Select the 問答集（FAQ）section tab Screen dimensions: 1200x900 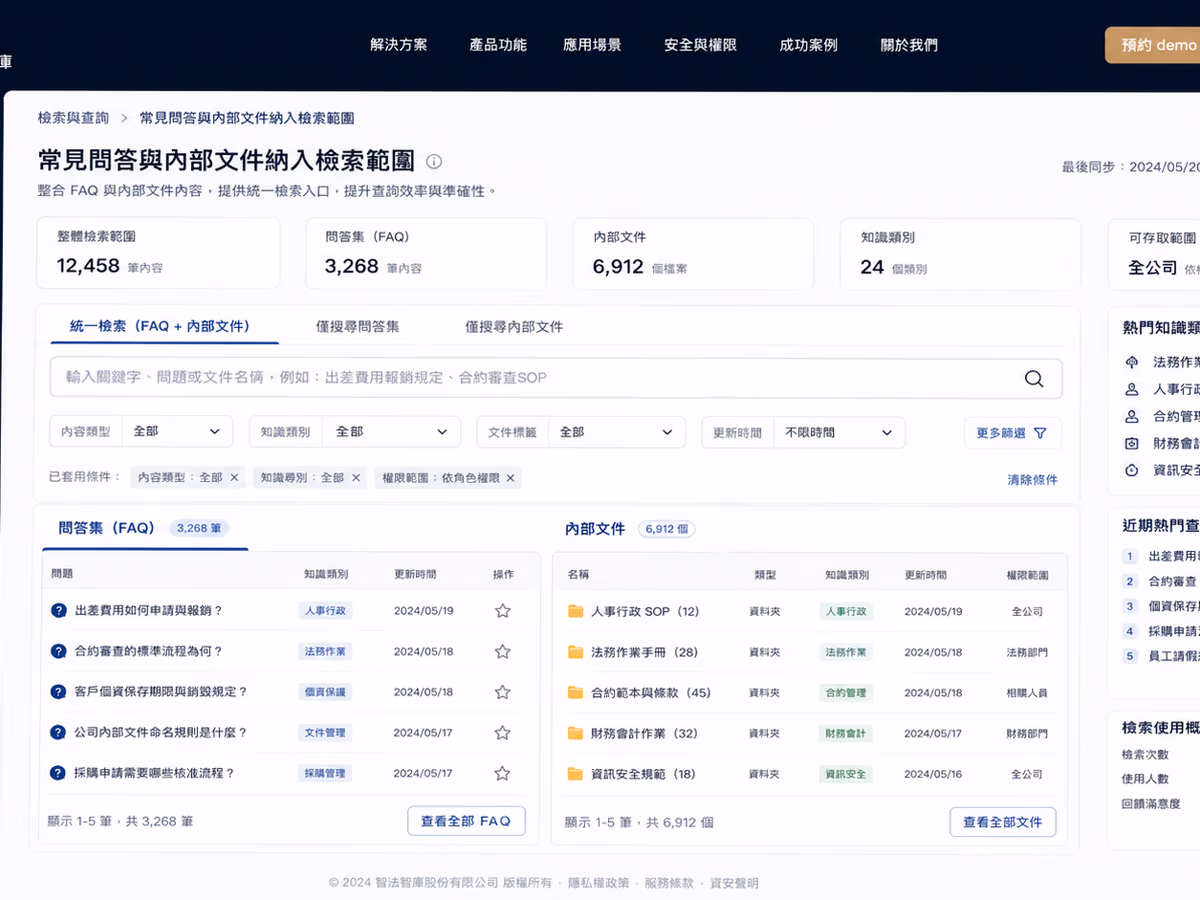click(145, 528)
